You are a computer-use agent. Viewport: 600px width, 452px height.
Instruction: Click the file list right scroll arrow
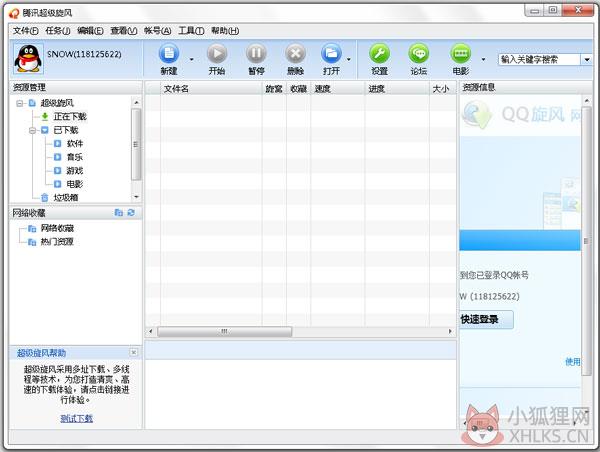coord(450,331)
